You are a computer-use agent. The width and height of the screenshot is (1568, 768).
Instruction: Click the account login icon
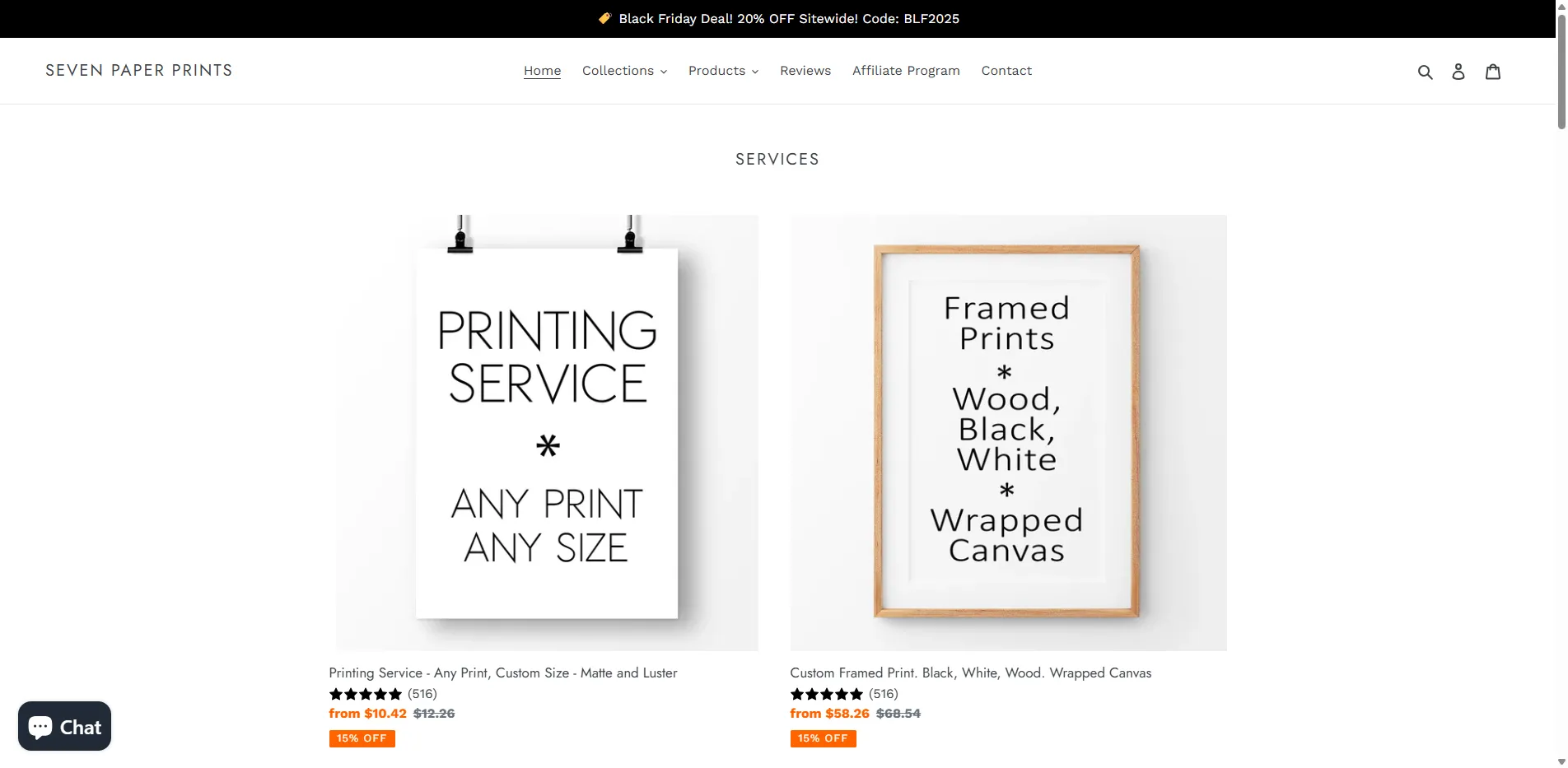[x=1458, y=71]
